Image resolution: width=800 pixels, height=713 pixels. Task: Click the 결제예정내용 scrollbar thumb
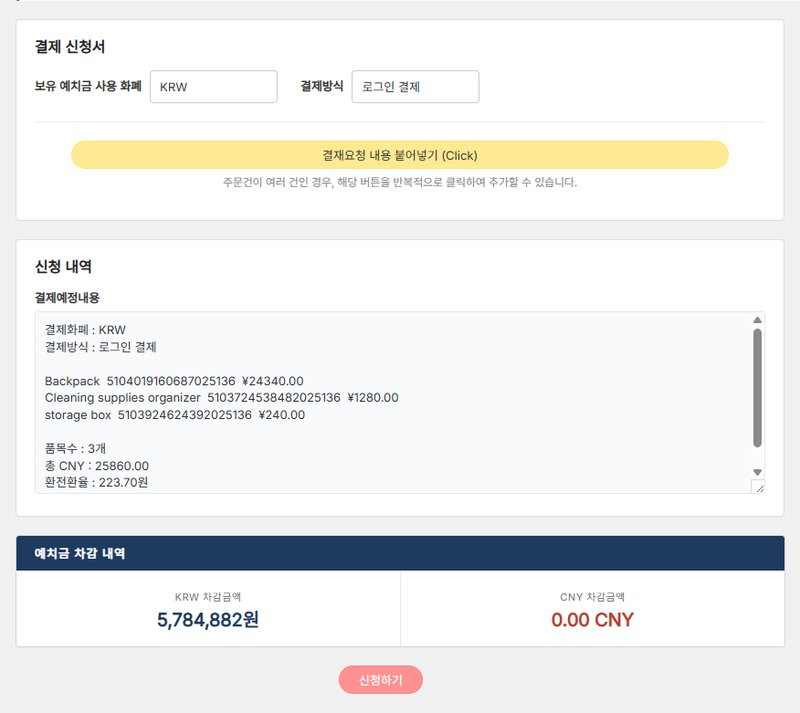757,388
